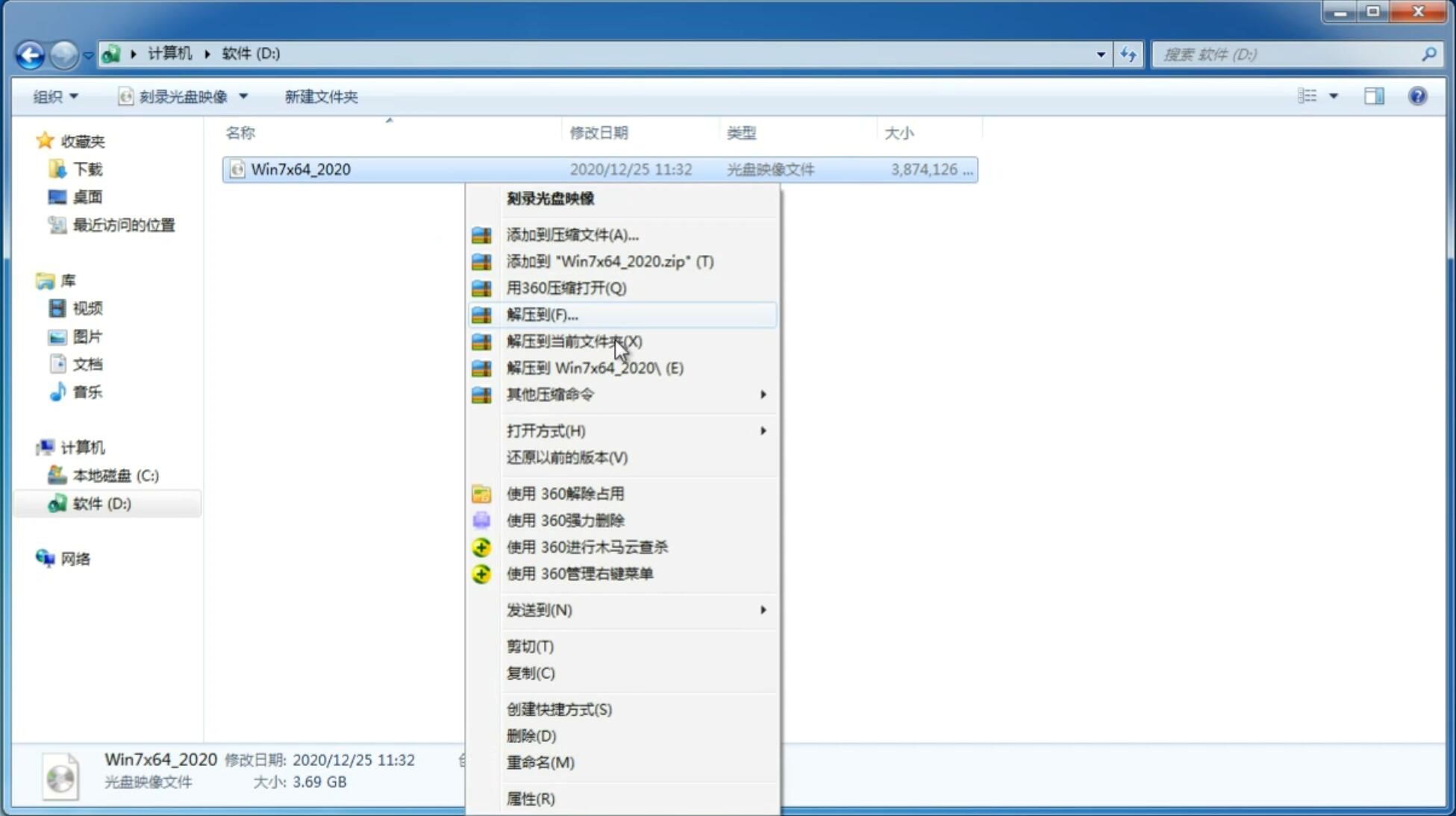Click 还原以前的版本 option
1456x816 pixels.
coord(567,457)
